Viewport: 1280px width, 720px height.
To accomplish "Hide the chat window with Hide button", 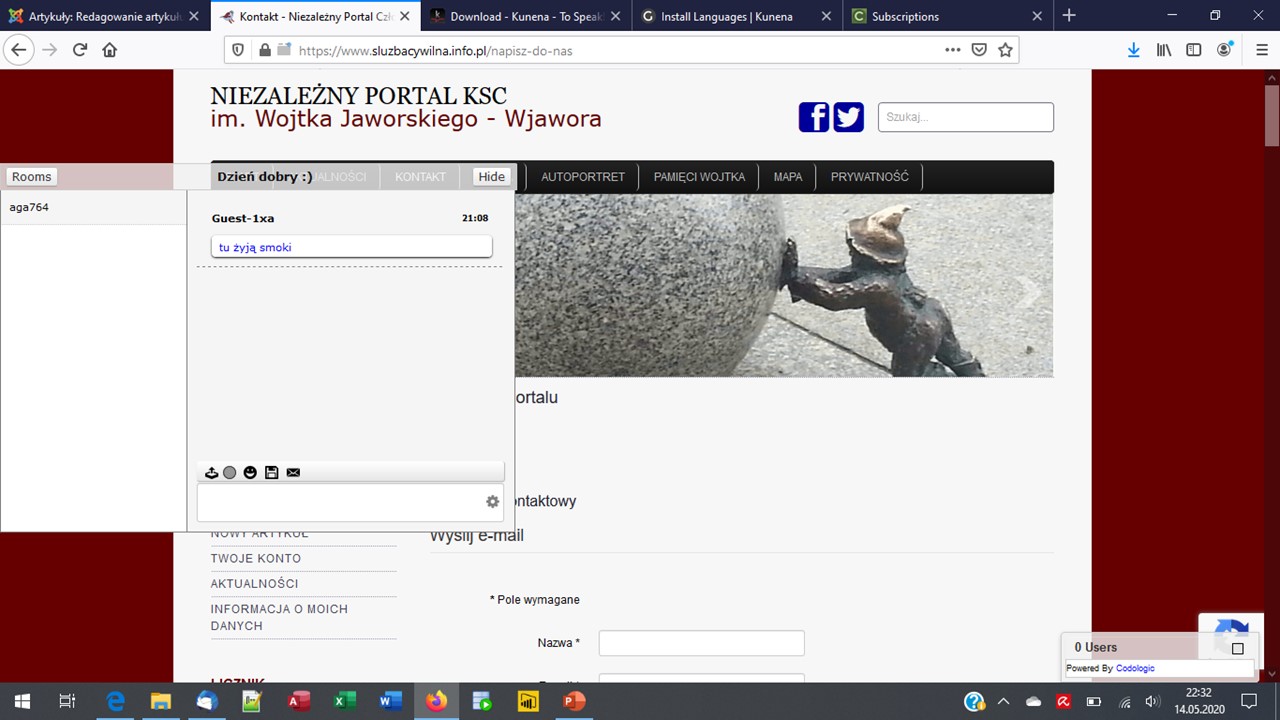I will coord(491,177).
